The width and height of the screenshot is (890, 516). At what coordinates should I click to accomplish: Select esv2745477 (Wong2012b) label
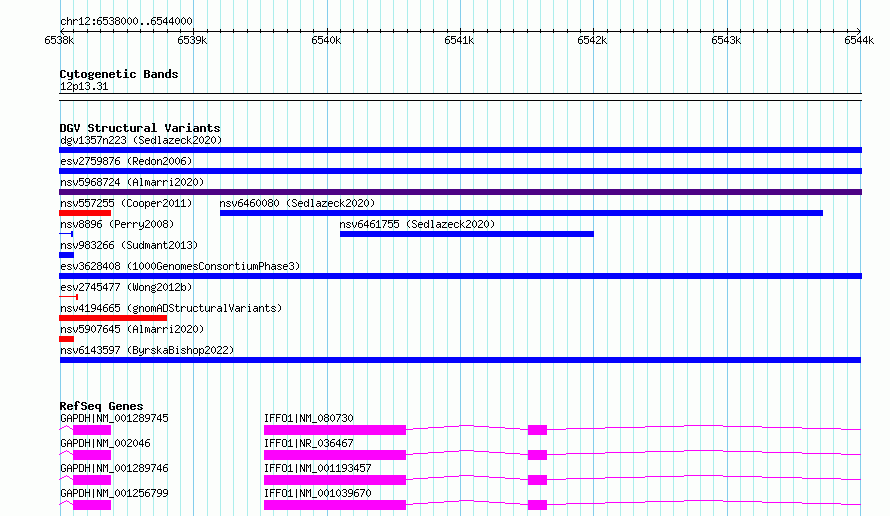[x=126, y=287]
